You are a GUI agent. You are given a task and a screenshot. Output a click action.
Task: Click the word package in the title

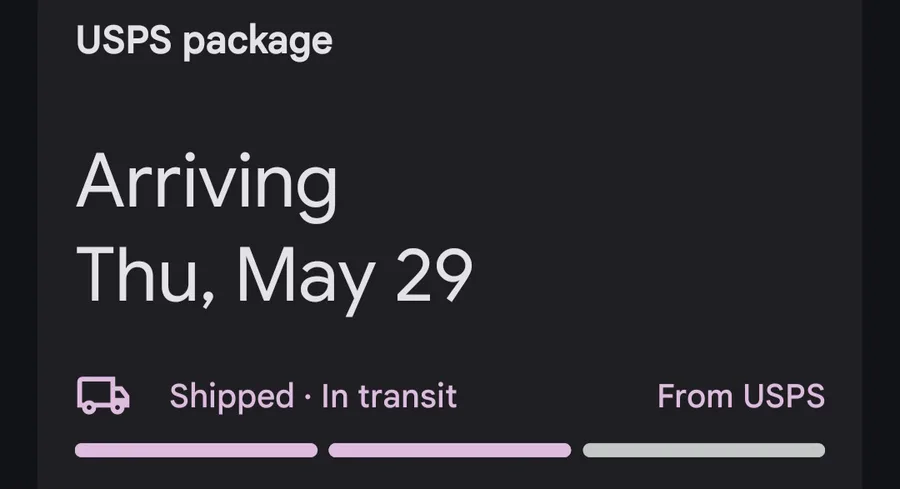click(x=258, y=43)
